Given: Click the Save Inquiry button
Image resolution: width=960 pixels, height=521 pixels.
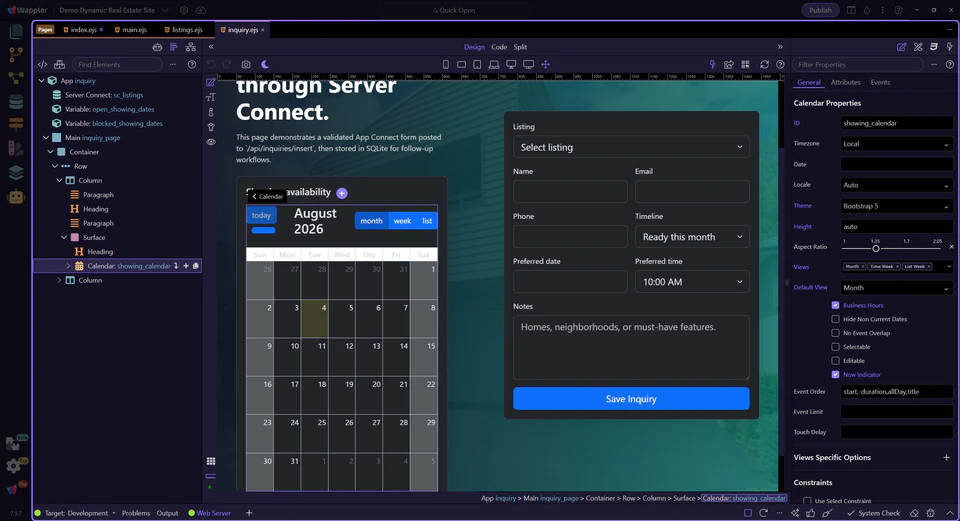Looking at the screenshot, I should 631,399.
